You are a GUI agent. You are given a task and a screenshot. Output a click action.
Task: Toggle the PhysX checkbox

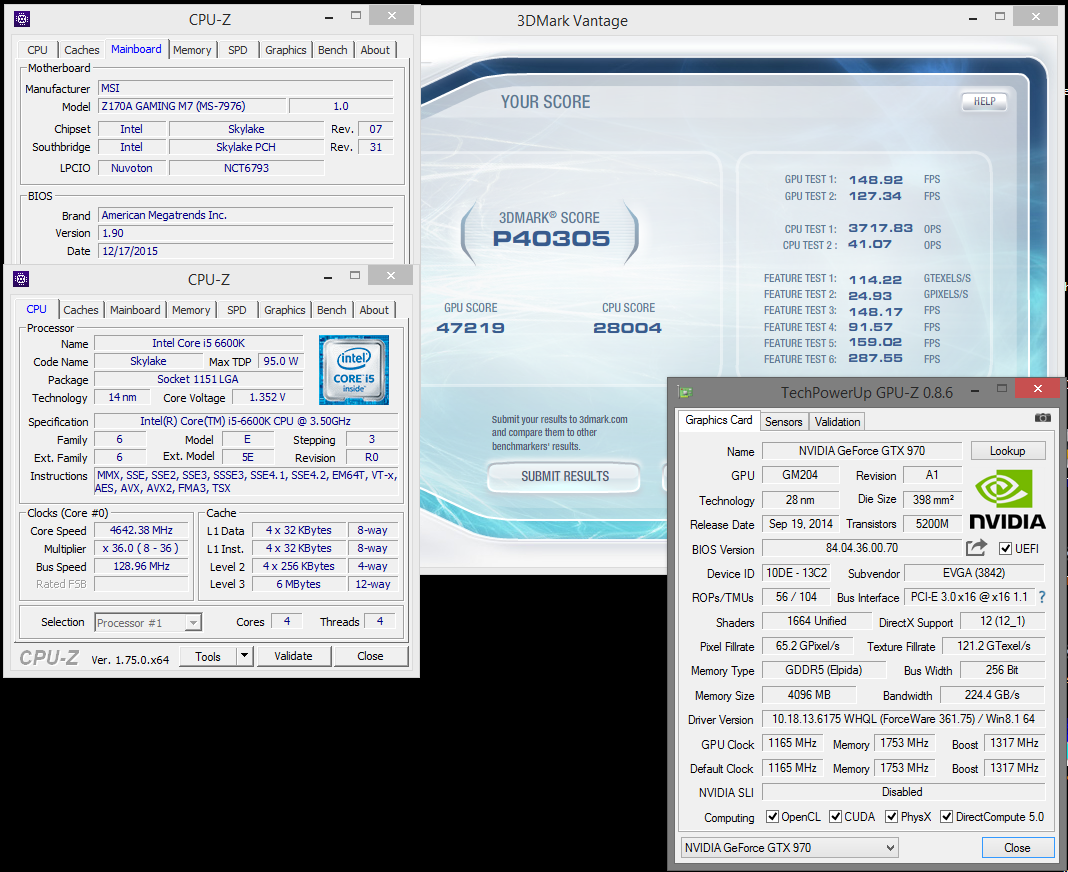point(891,816)
